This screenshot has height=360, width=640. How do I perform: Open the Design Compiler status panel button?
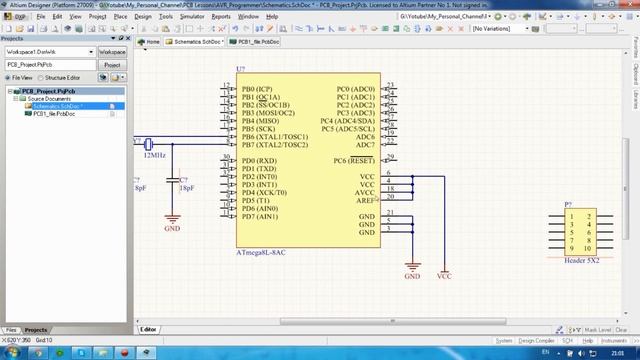point(536,340)
